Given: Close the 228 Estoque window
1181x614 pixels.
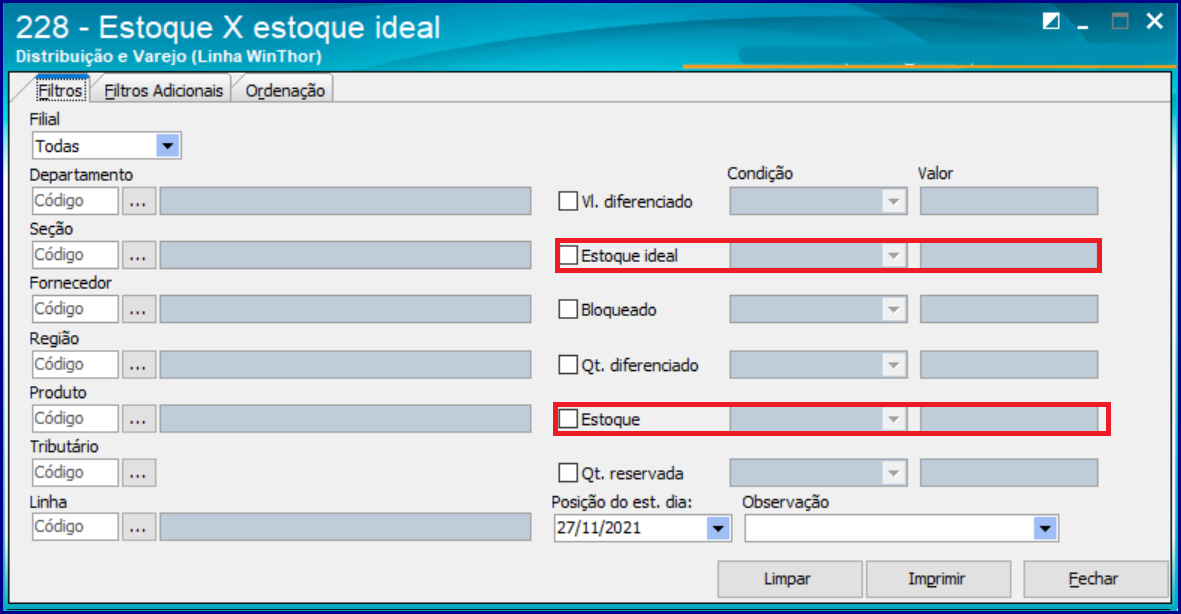Looking at the screenshot, I should 1155,21.
